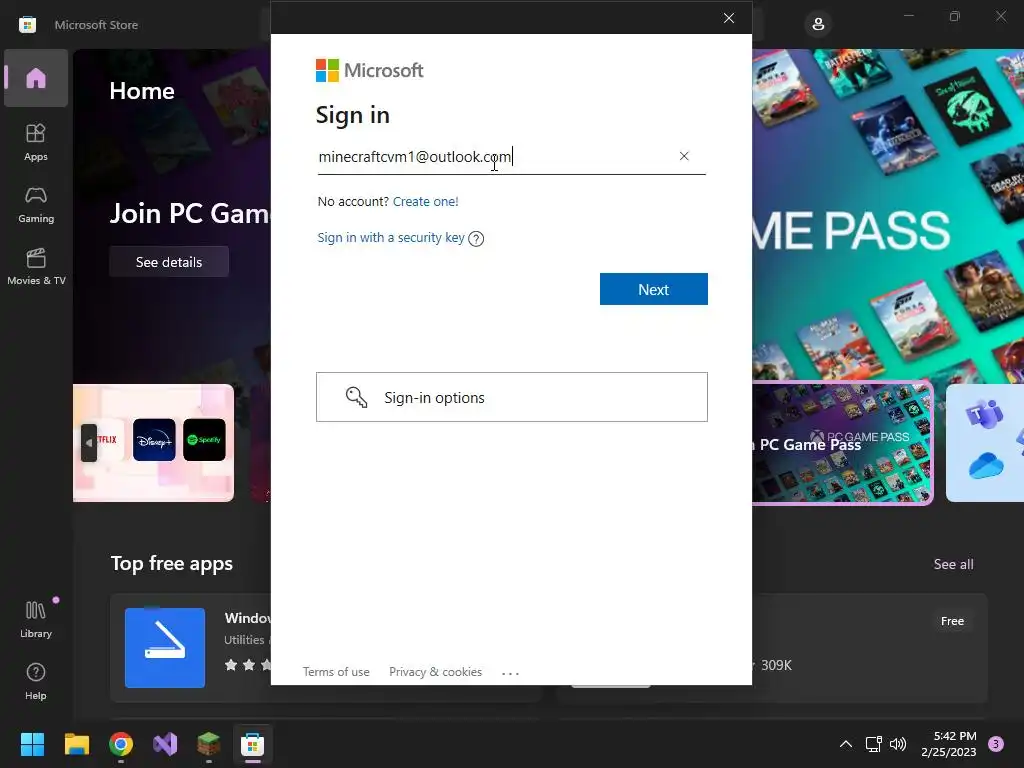1024x768 pixels.
Task: Click previous arrow on carousel card
Action: 89,443
